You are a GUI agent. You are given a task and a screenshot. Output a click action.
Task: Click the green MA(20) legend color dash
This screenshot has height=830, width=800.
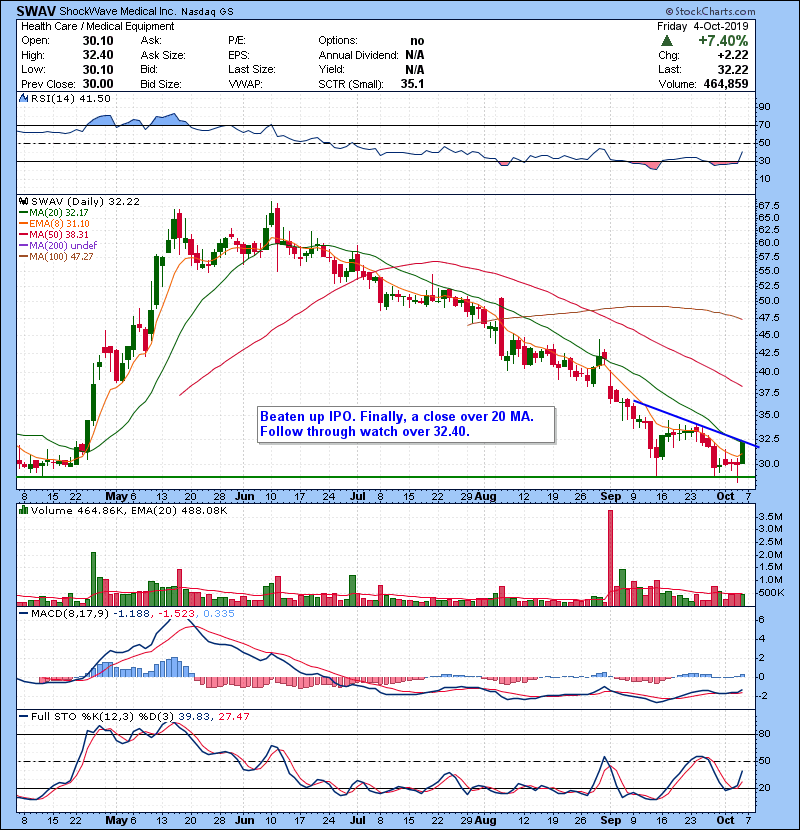[23, 212]
